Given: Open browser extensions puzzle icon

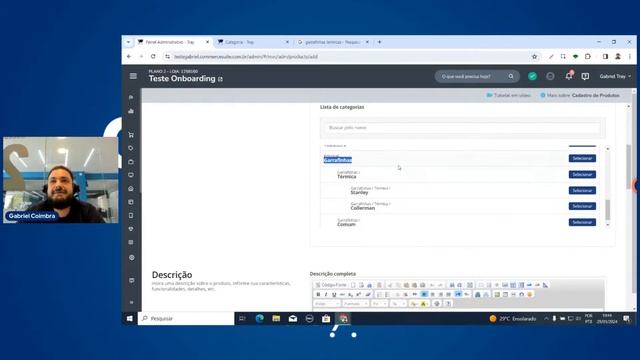Looking at the screenshot, I should point(588,57).
